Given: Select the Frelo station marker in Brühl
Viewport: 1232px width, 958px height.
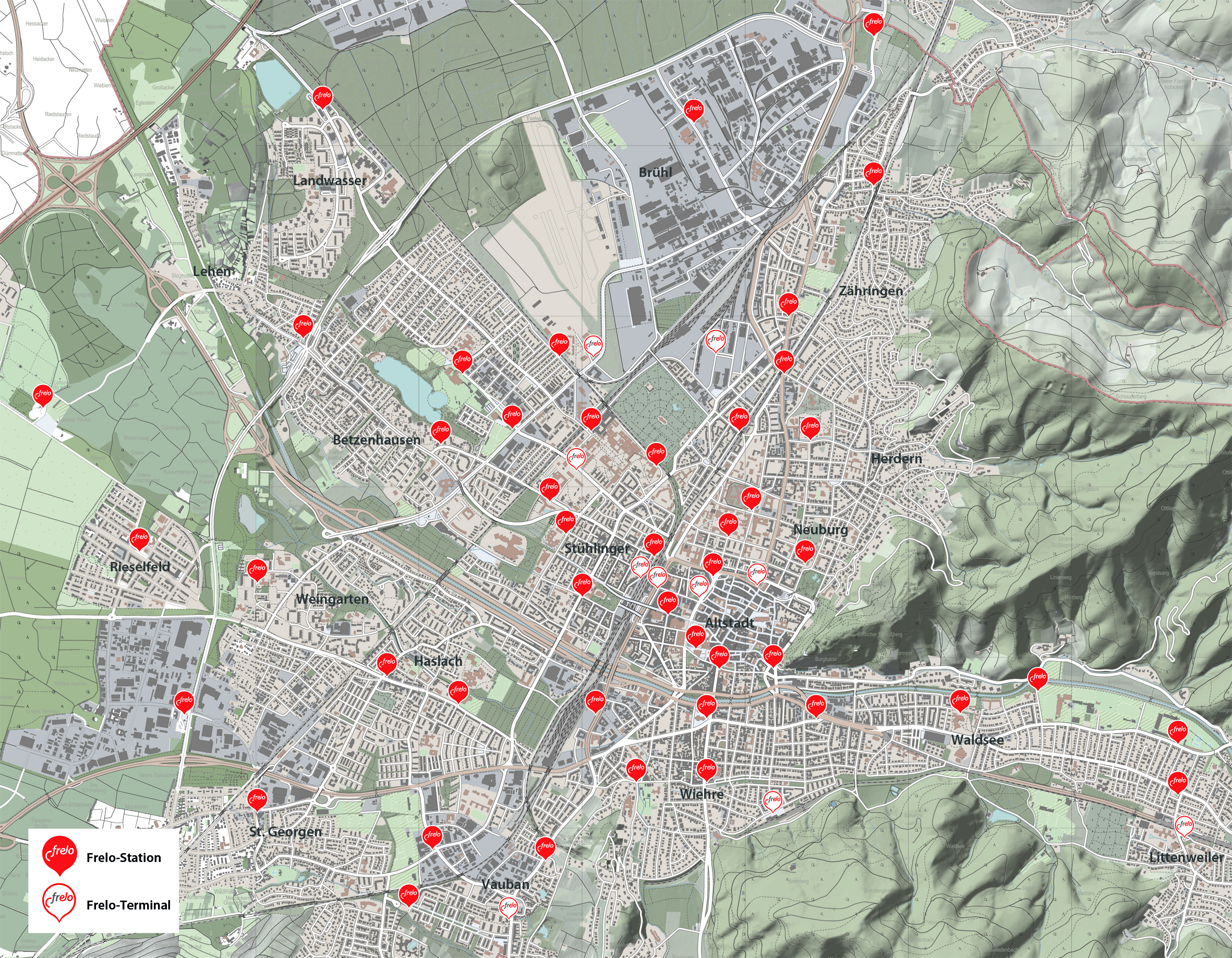Looking at the screenshot, I should coord(693,109).
